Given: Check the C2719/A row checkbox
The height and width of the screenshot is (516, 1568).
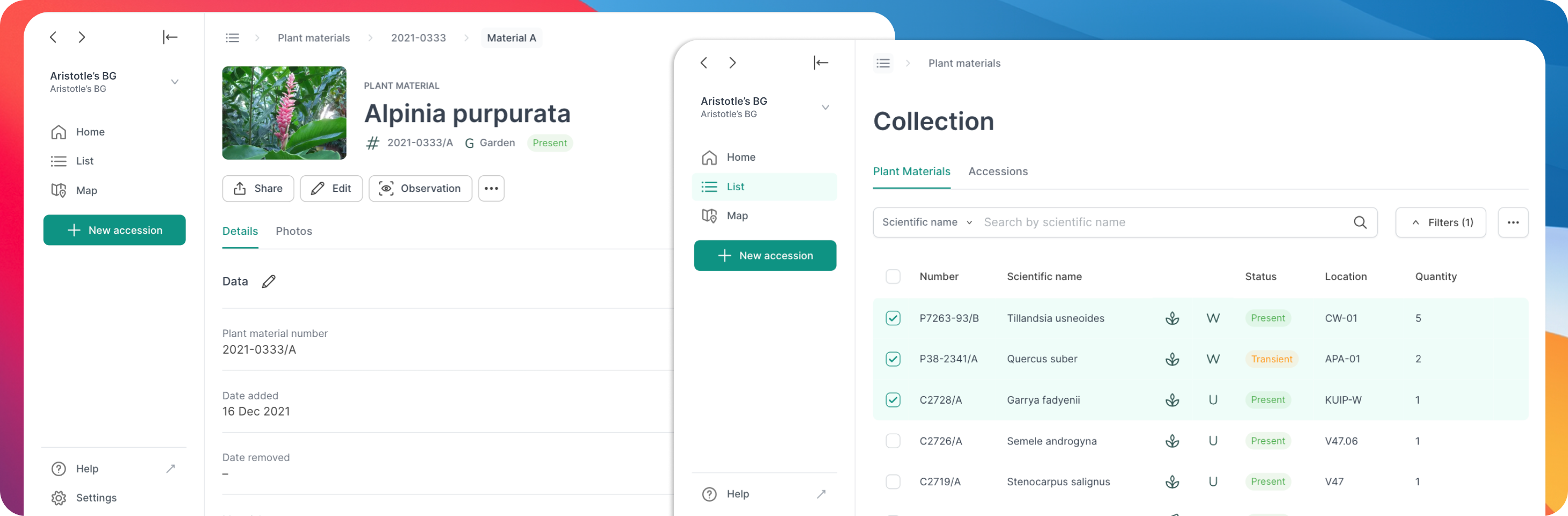Looking at the screenshot, I should pyautogui.click(x=893, y=482).
